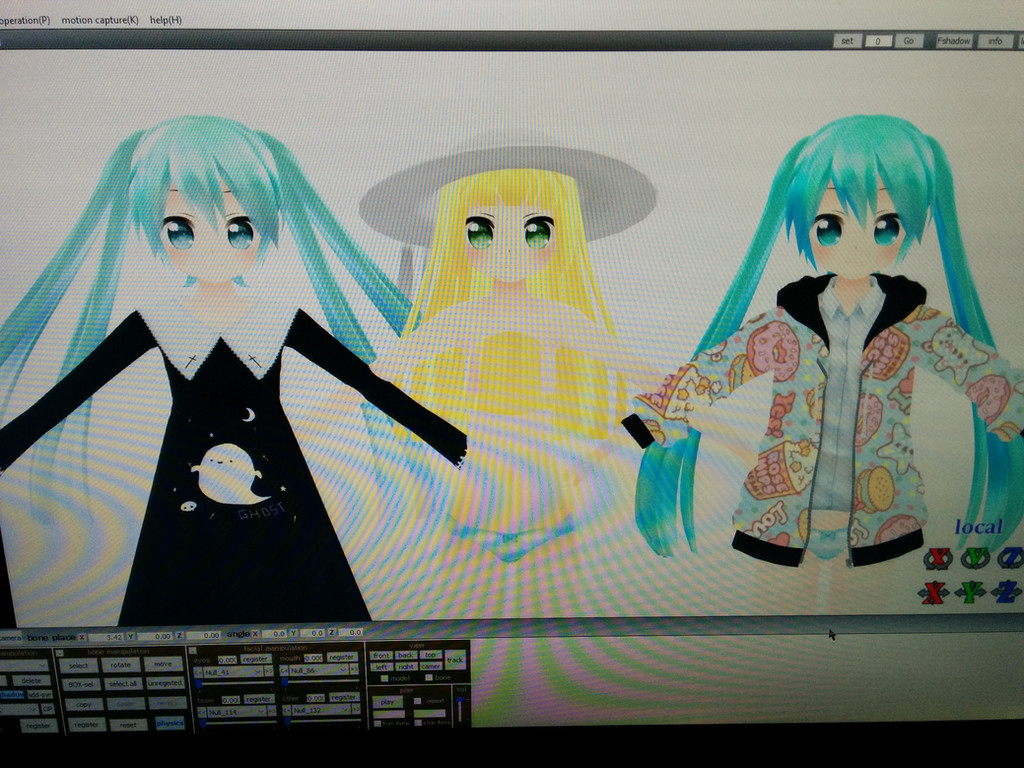This screenshot has height=768, width=1024.
Task: Go to previous brow morph with arrow
Action: [x=202, y=712]
